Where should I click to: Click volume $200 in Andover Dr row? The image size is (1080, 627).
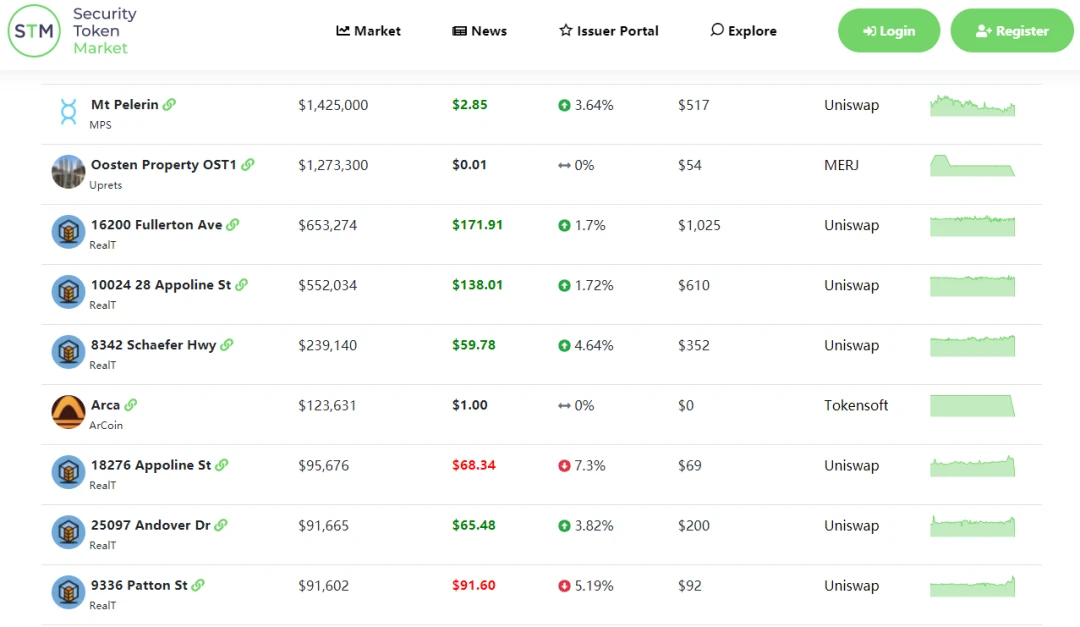coord(694,526)
